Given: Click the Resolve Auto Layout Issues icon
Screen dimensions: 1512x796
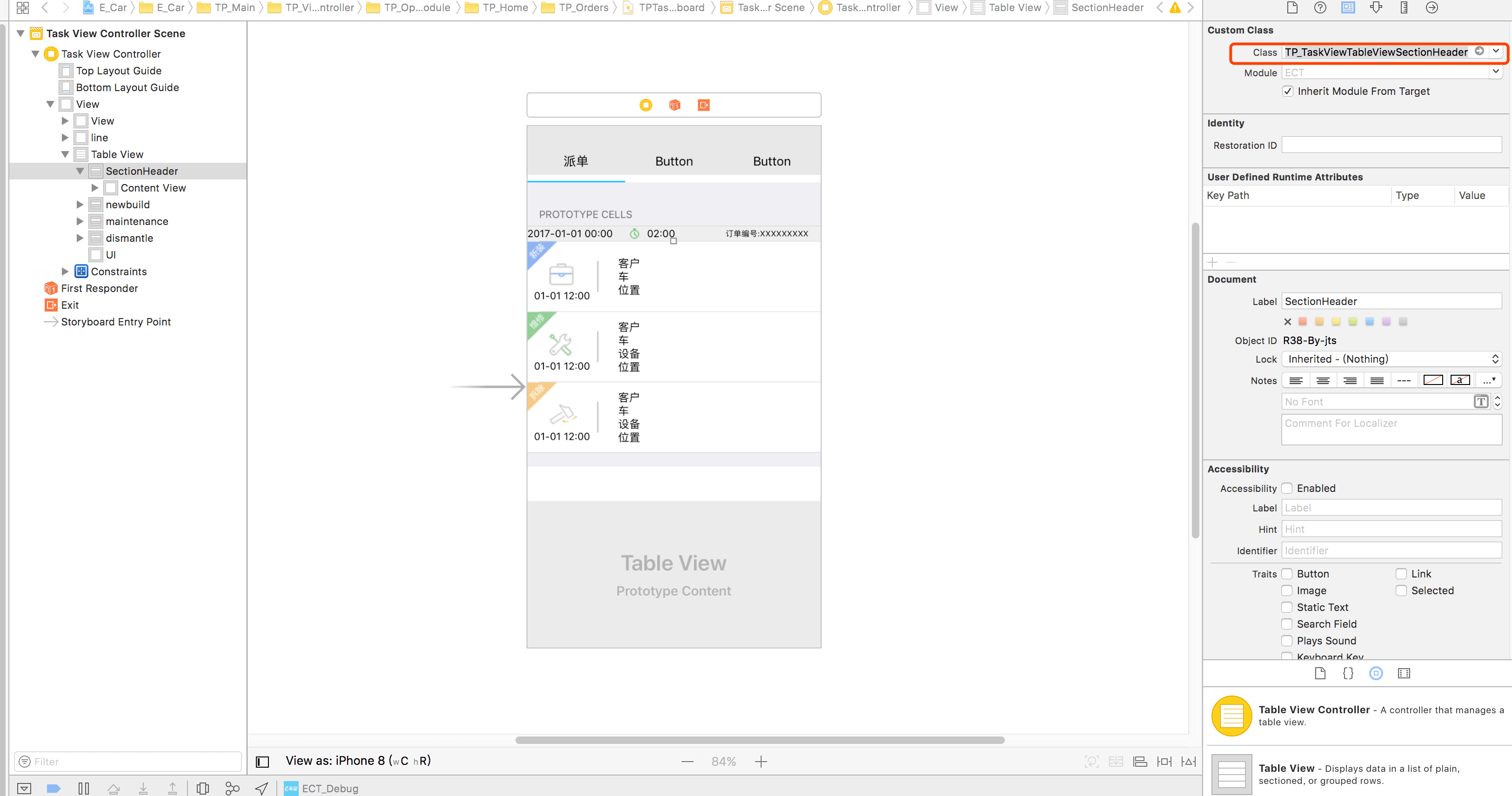Looking at the screenshot, I should (x=1189, y=761).
